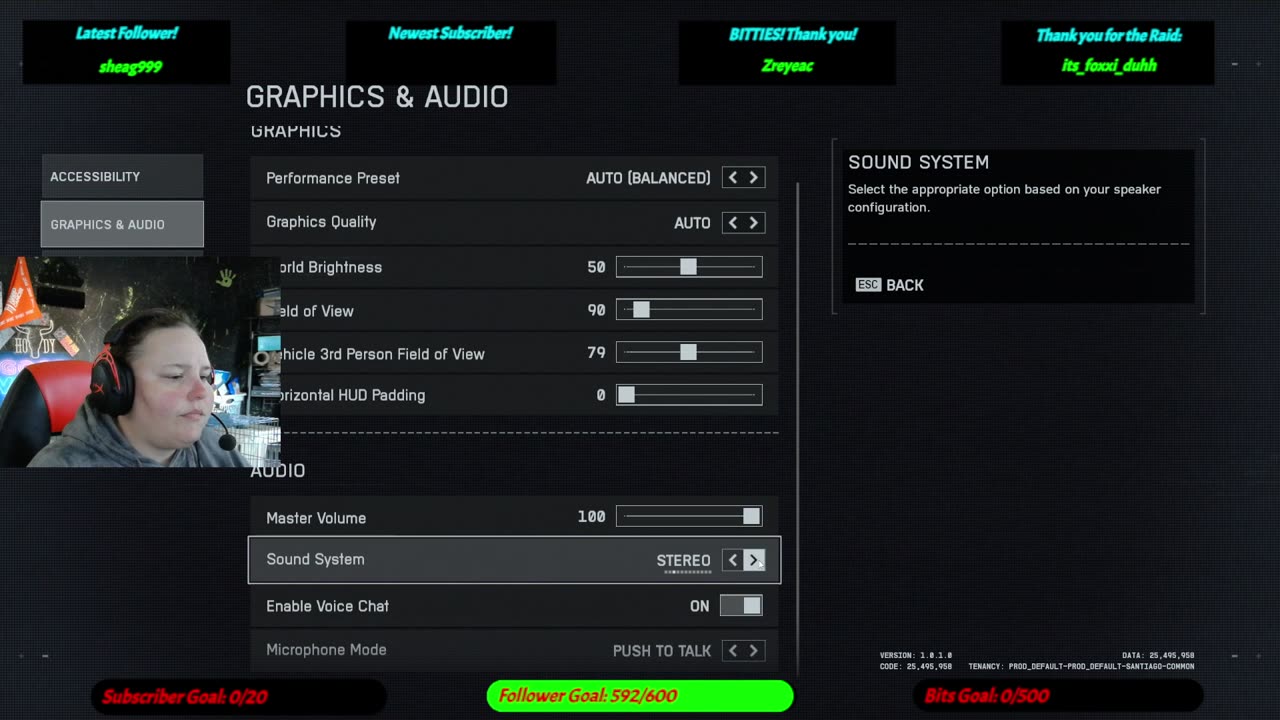Select next Graphics Quality option

754,223
